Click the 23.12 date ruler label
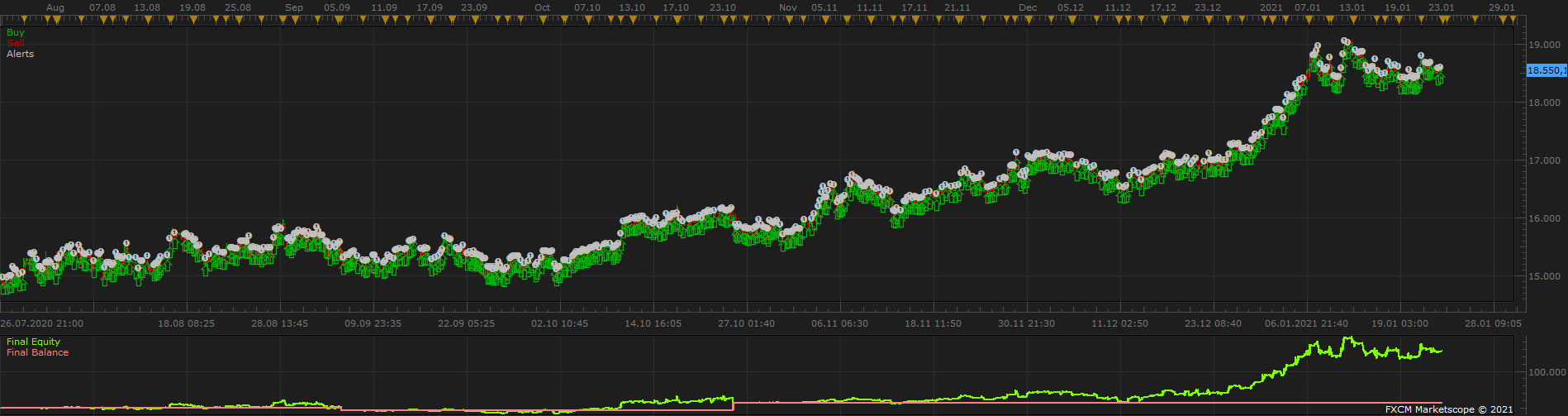The image size is (1568, 416). [x=1208, y=7]
